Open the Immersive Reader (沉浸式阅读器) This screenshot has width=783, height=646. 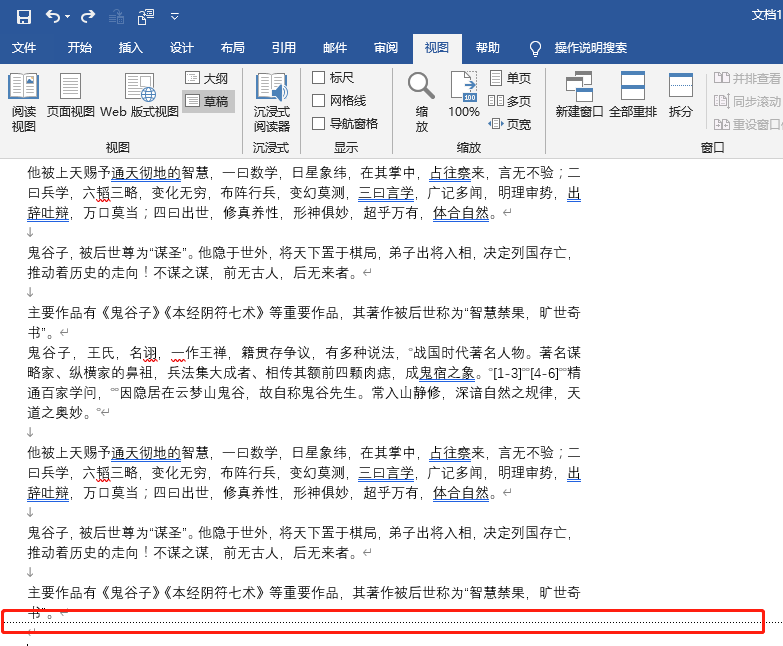[x=271, y=102]
